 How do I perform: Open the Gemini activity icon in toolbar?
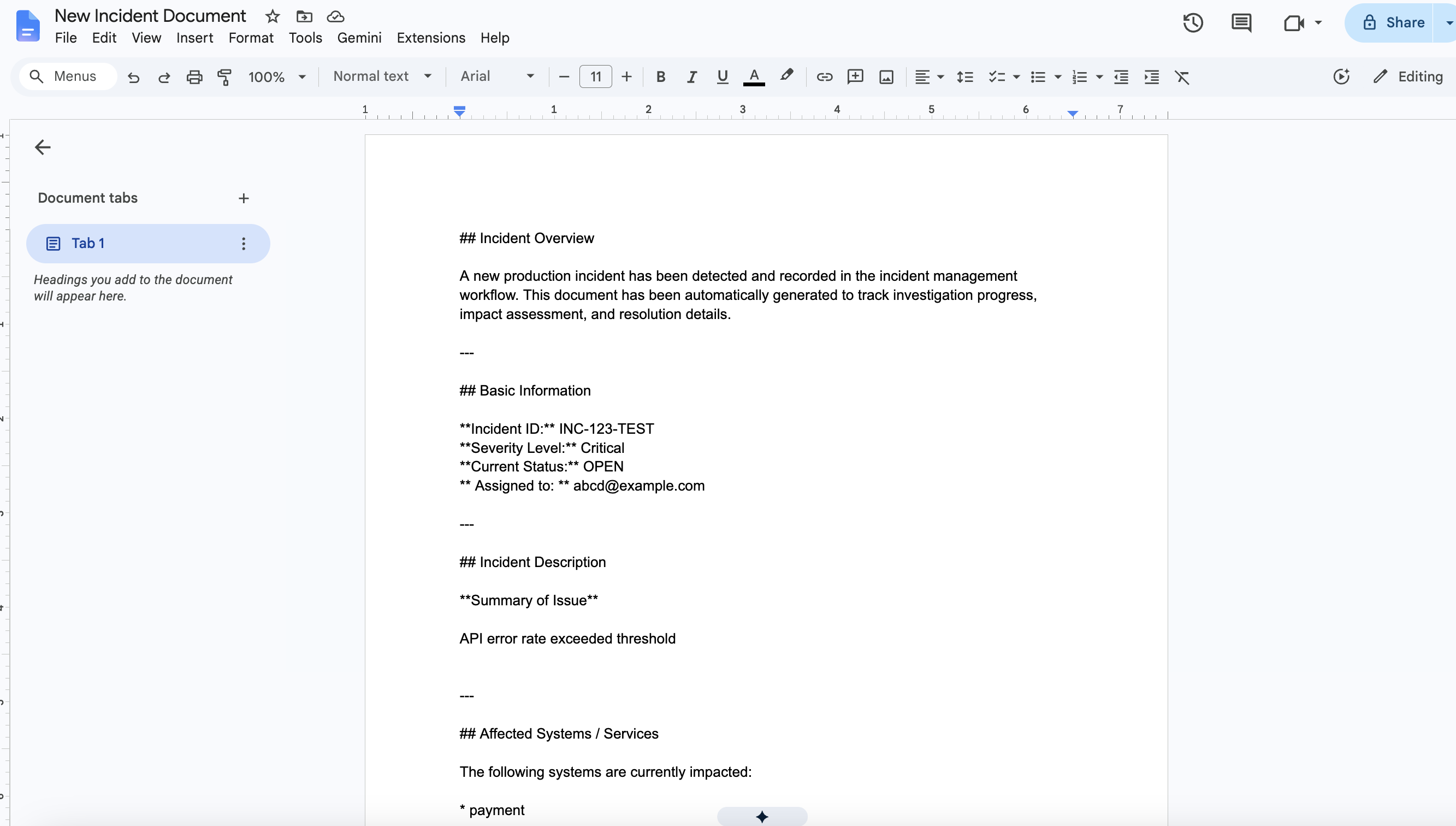[1341, 76]
